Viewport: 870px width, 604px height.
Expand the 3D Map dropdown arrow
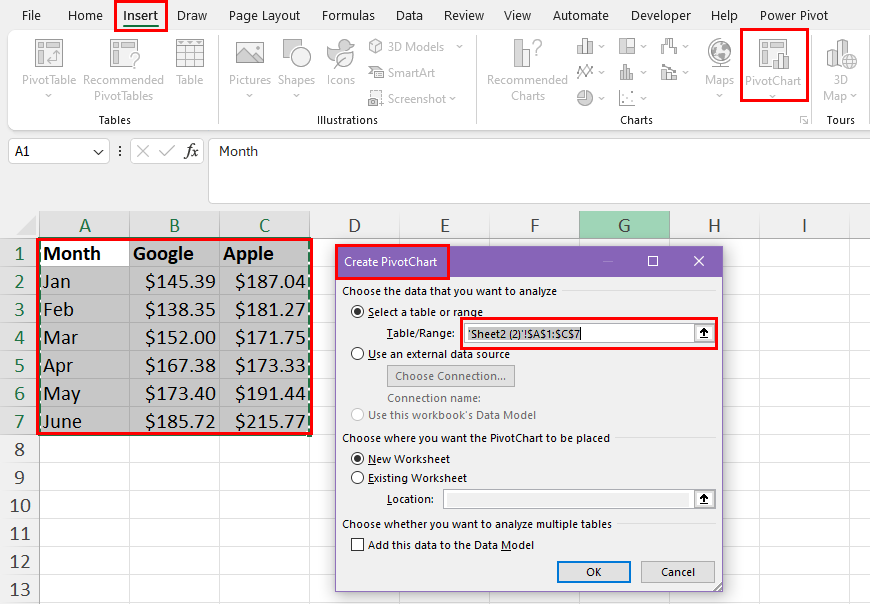pos(853,96)
